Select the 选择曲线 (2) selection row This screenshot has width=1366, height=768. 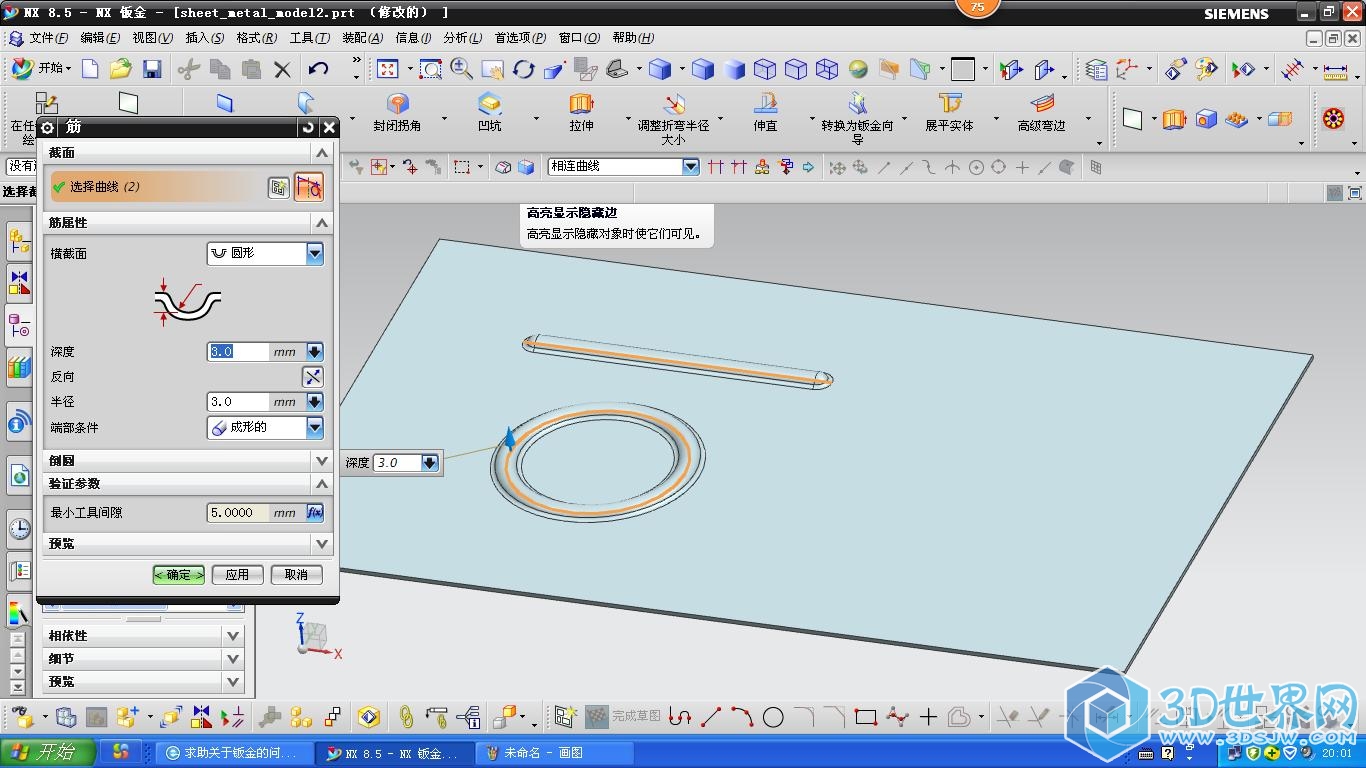click(157, 187)
